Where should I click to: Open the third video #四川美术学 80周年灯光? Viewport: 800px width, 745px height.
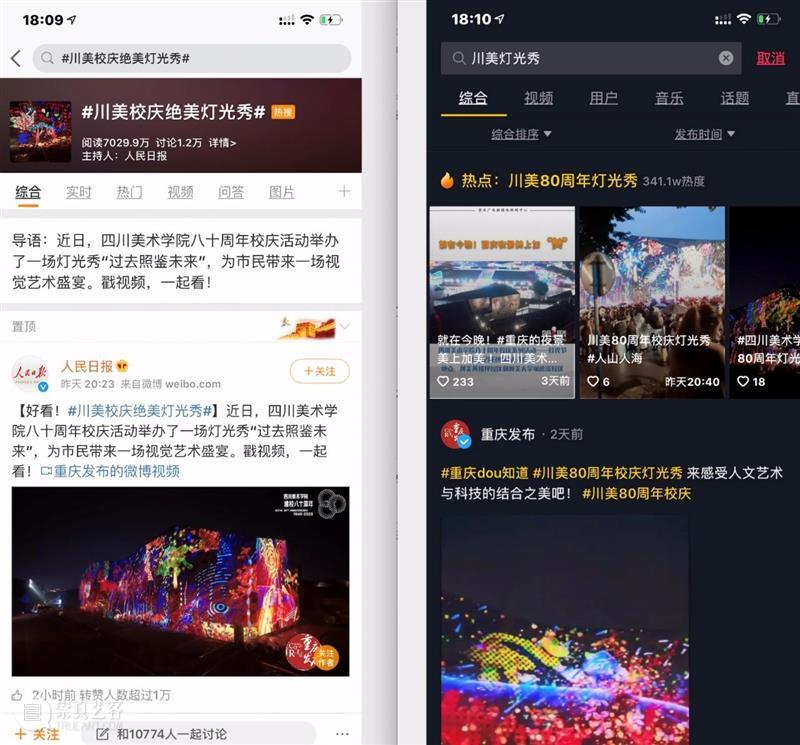[765, 302]
